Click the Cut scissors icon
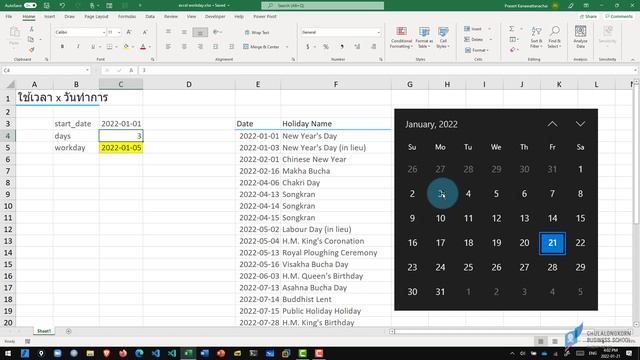 31,29
